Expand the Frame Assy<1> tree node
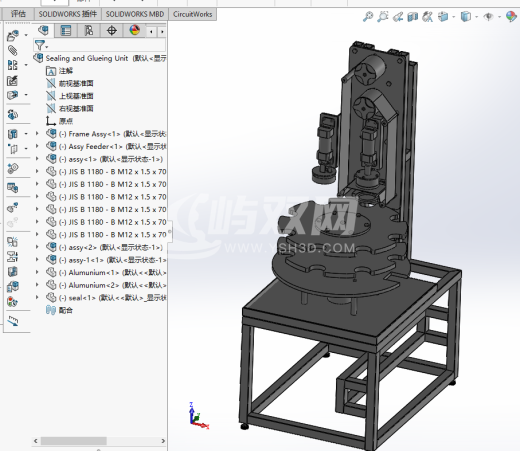 click(37, 134)
